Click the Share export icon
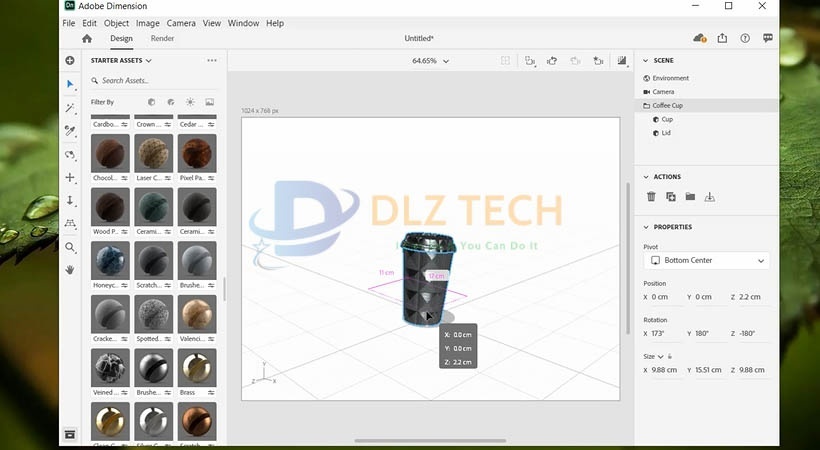Image resolution: width=820 pixels, height=450 pixels. click(722, 38)
